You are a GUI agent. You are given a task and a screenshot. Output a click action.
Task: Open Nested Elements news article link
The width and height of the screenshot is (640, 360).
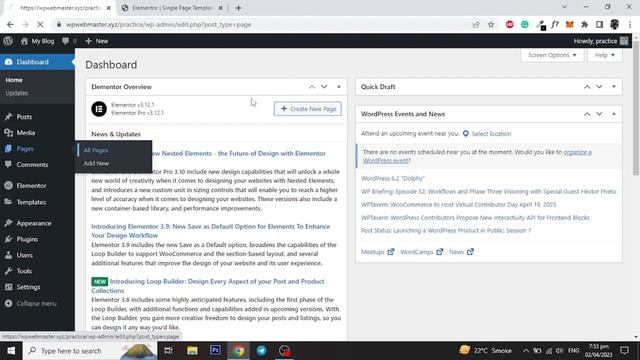239,153
